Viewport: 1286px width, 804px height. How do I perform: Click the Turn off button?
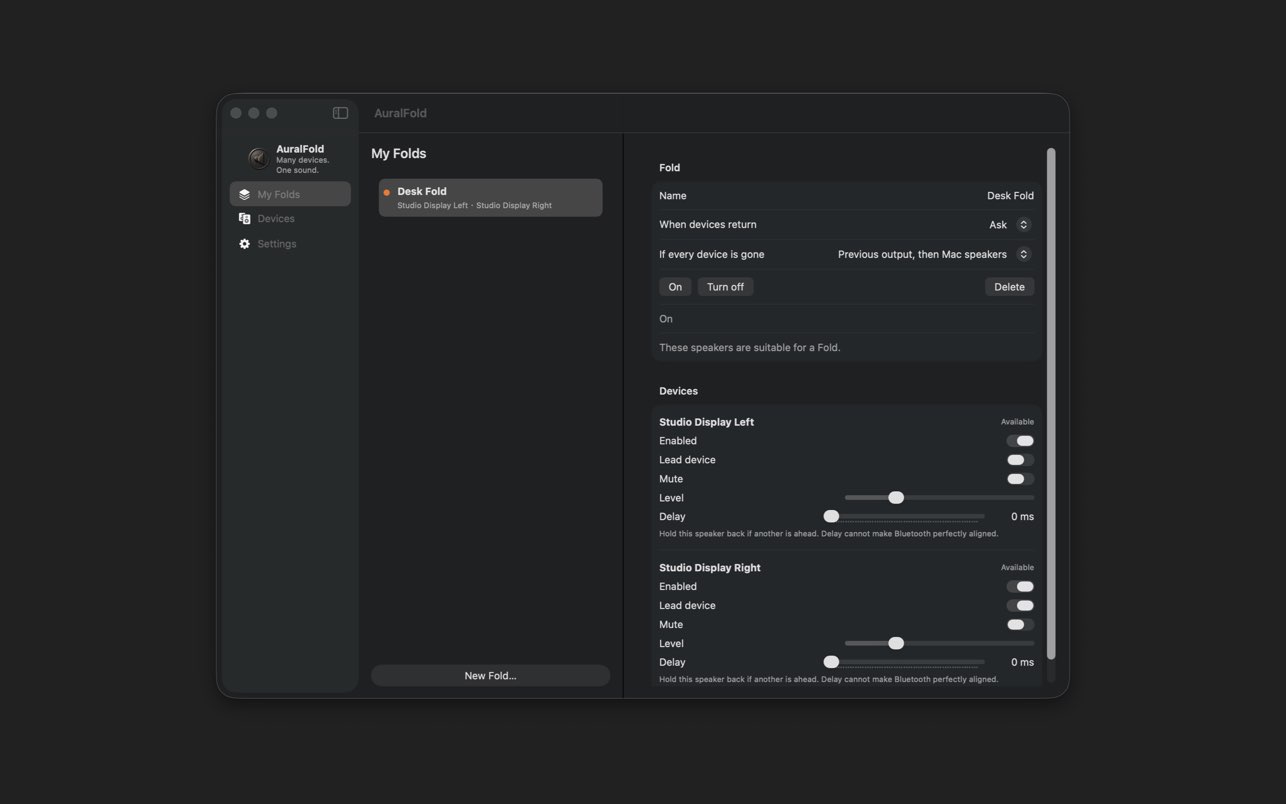tap(725, 287)
